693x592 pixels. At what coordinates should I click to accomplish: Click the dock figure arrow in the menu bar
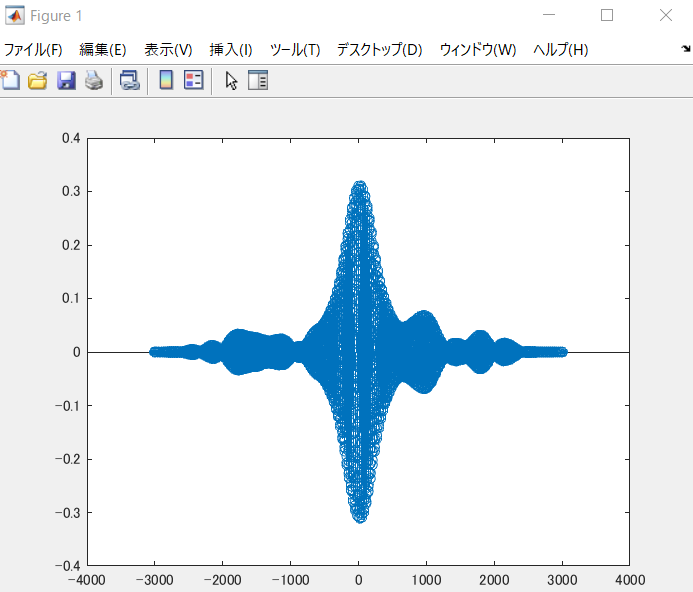point(686,49)
